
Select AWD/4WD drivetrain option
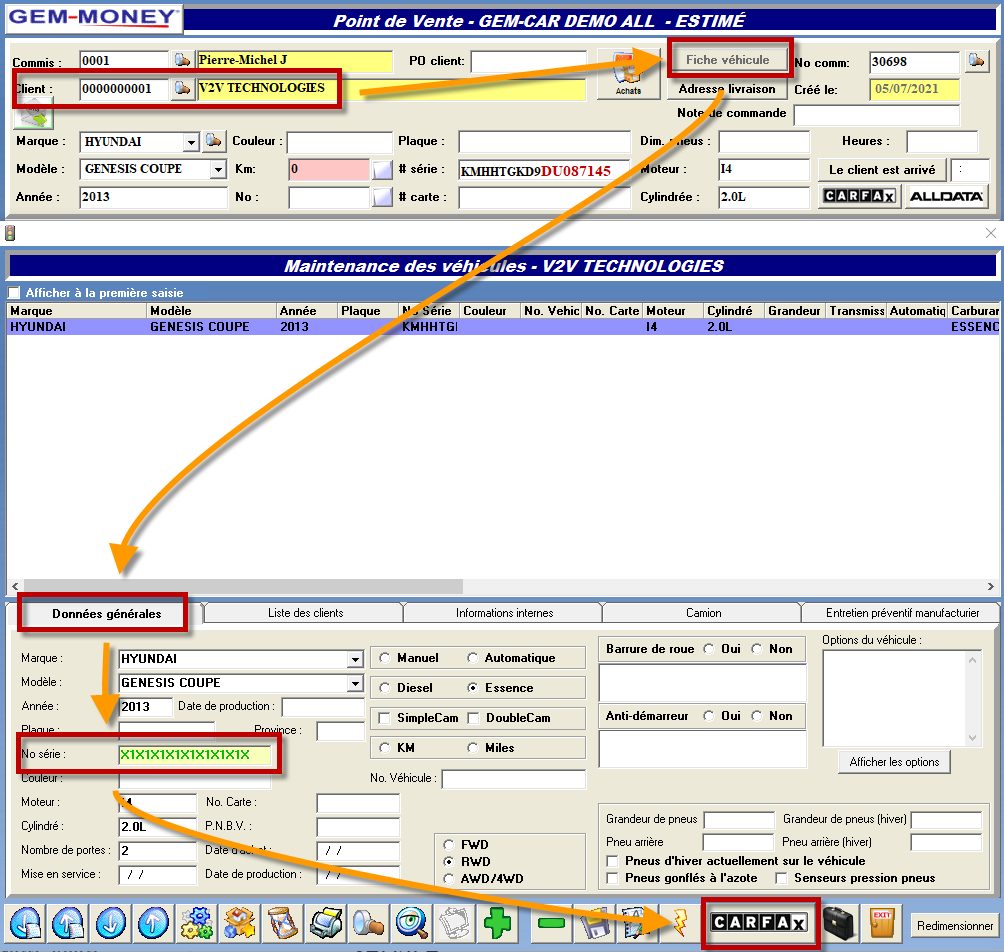(x=449, y=879)
